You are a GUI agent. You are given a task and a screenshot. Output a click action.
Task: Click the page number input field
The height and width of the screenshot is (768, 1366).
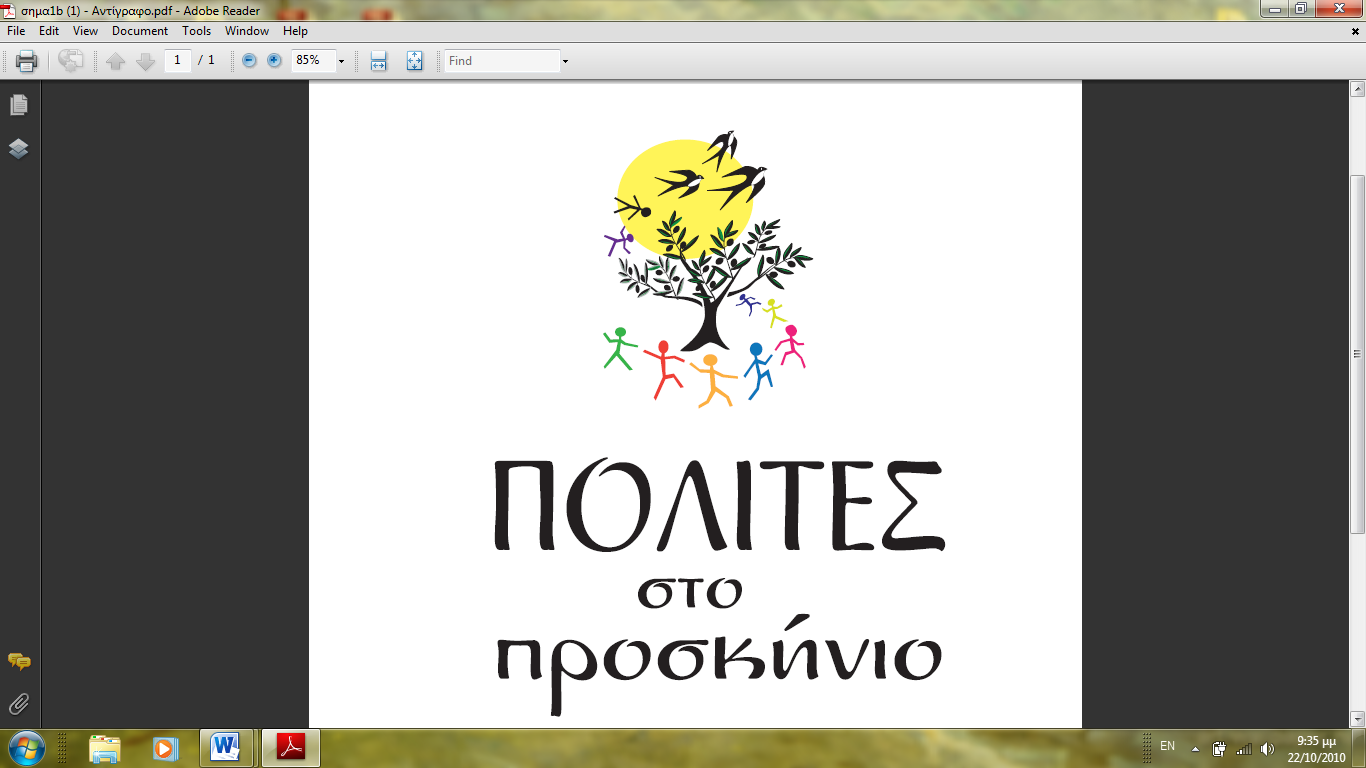[177, 61]
